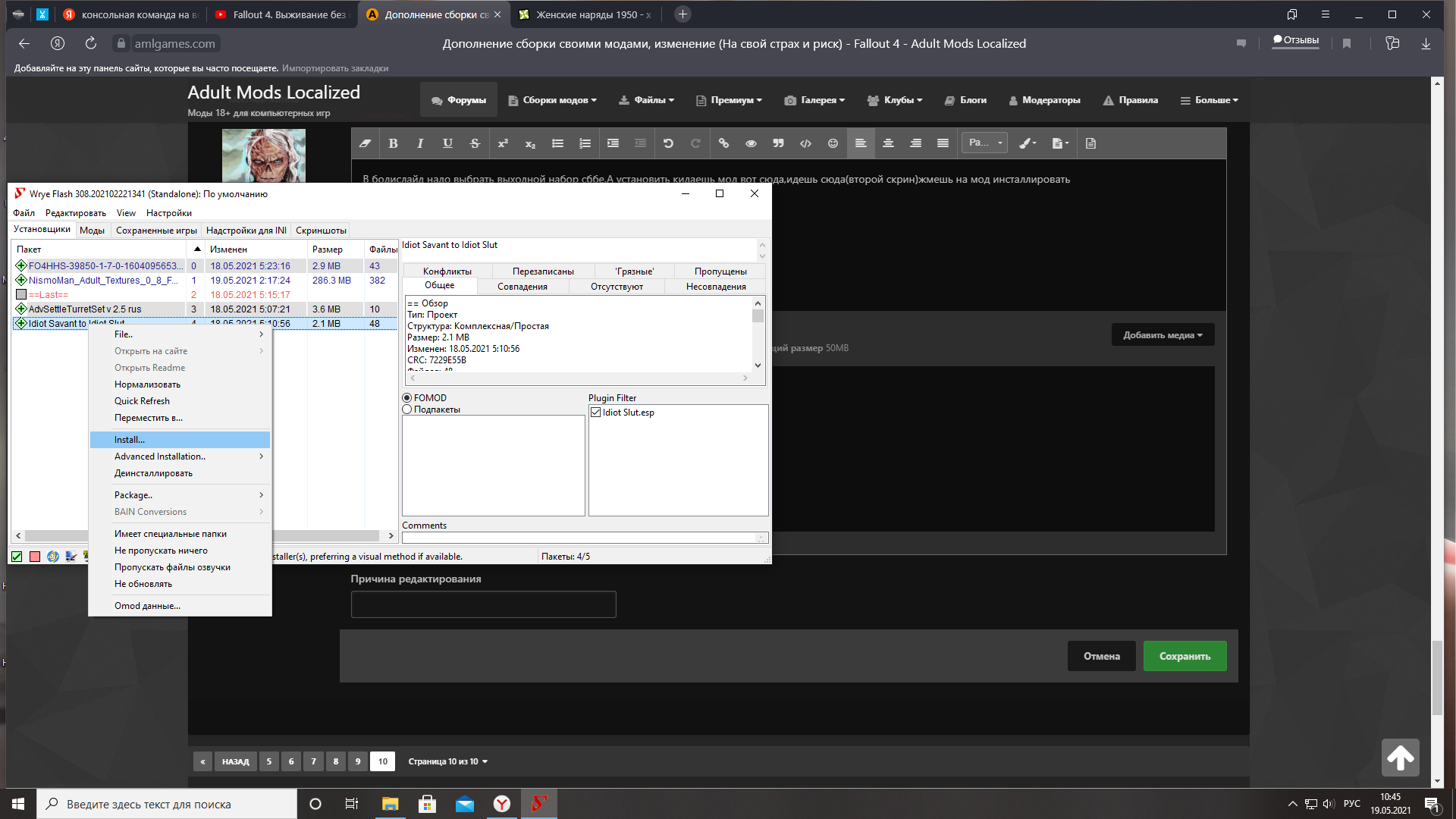
Task: Select the Подпакеты radio button
Action: [407, 409]
